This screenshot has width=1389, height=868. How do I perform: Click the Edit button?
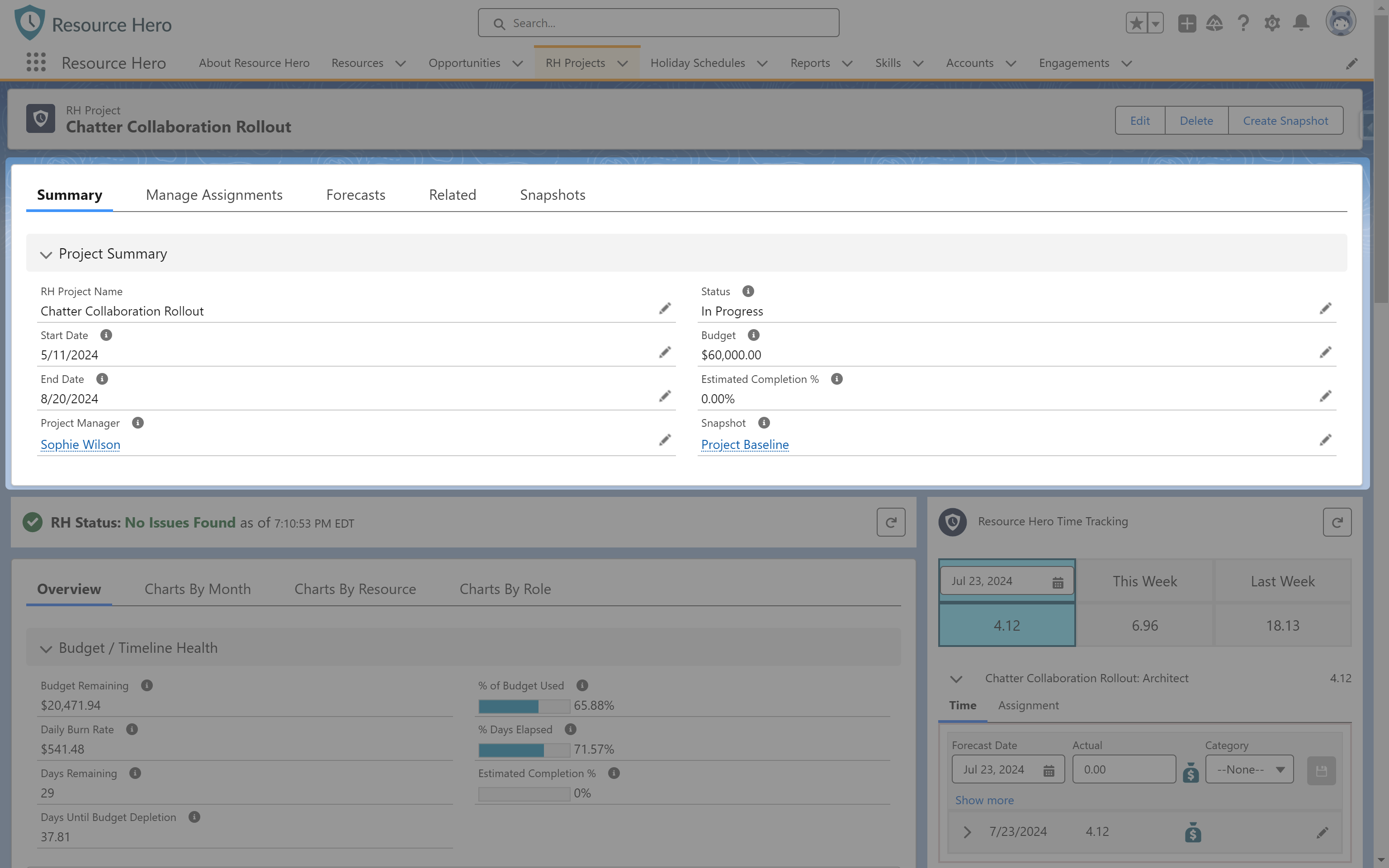pyautogui.click(x=1139, y=121)
